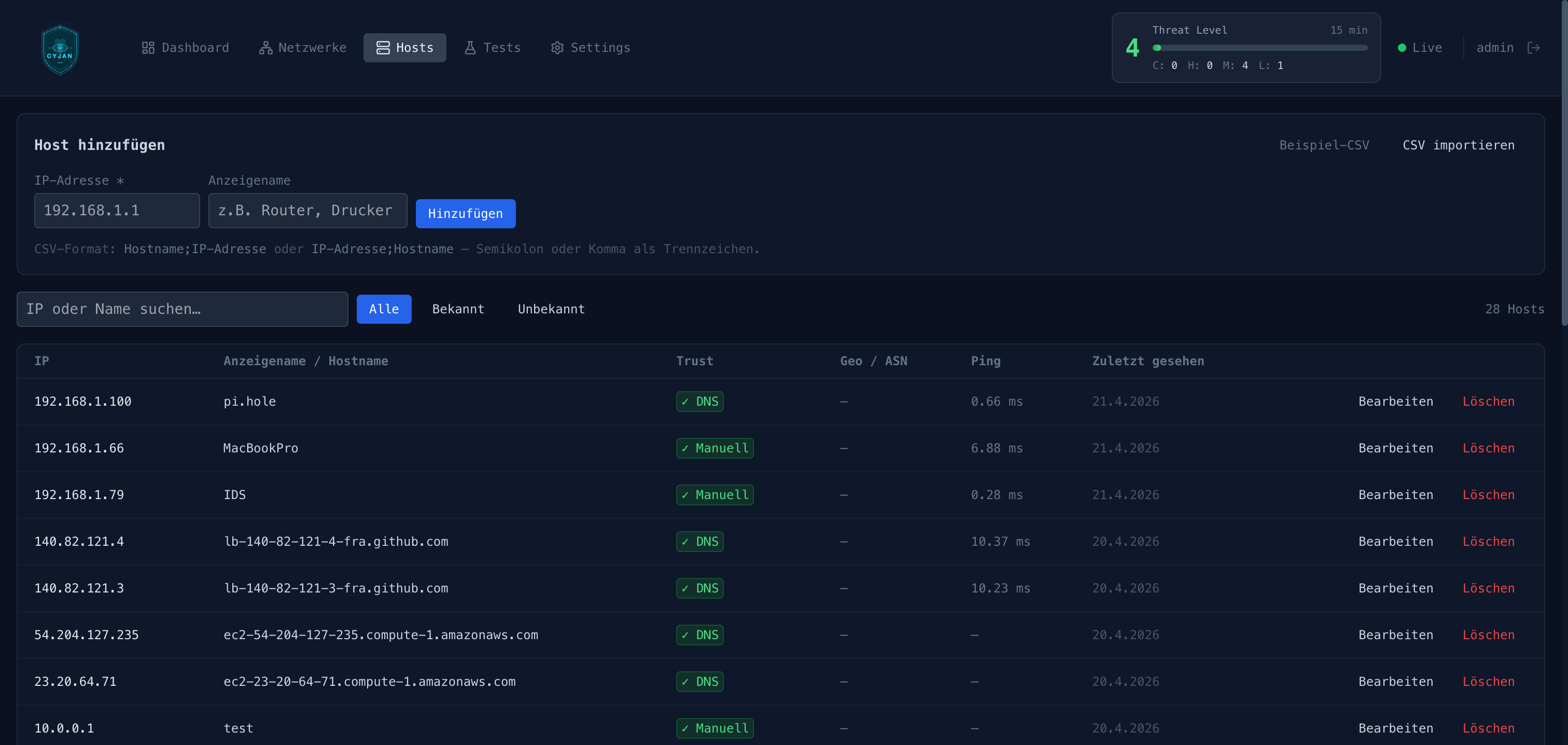1568x745 pixels.
Task: Edit the pi.hole host entry
Action: tap(1395, 402)
